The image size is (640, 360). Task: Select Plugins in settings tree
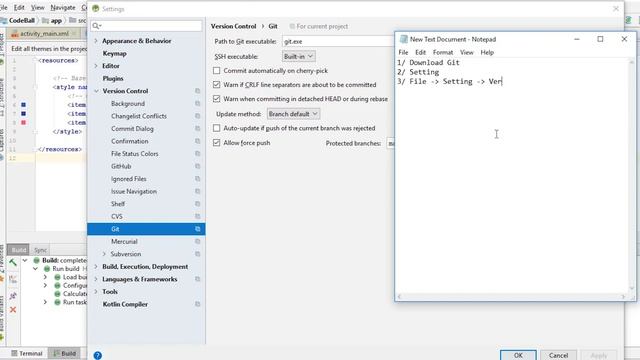113,78
